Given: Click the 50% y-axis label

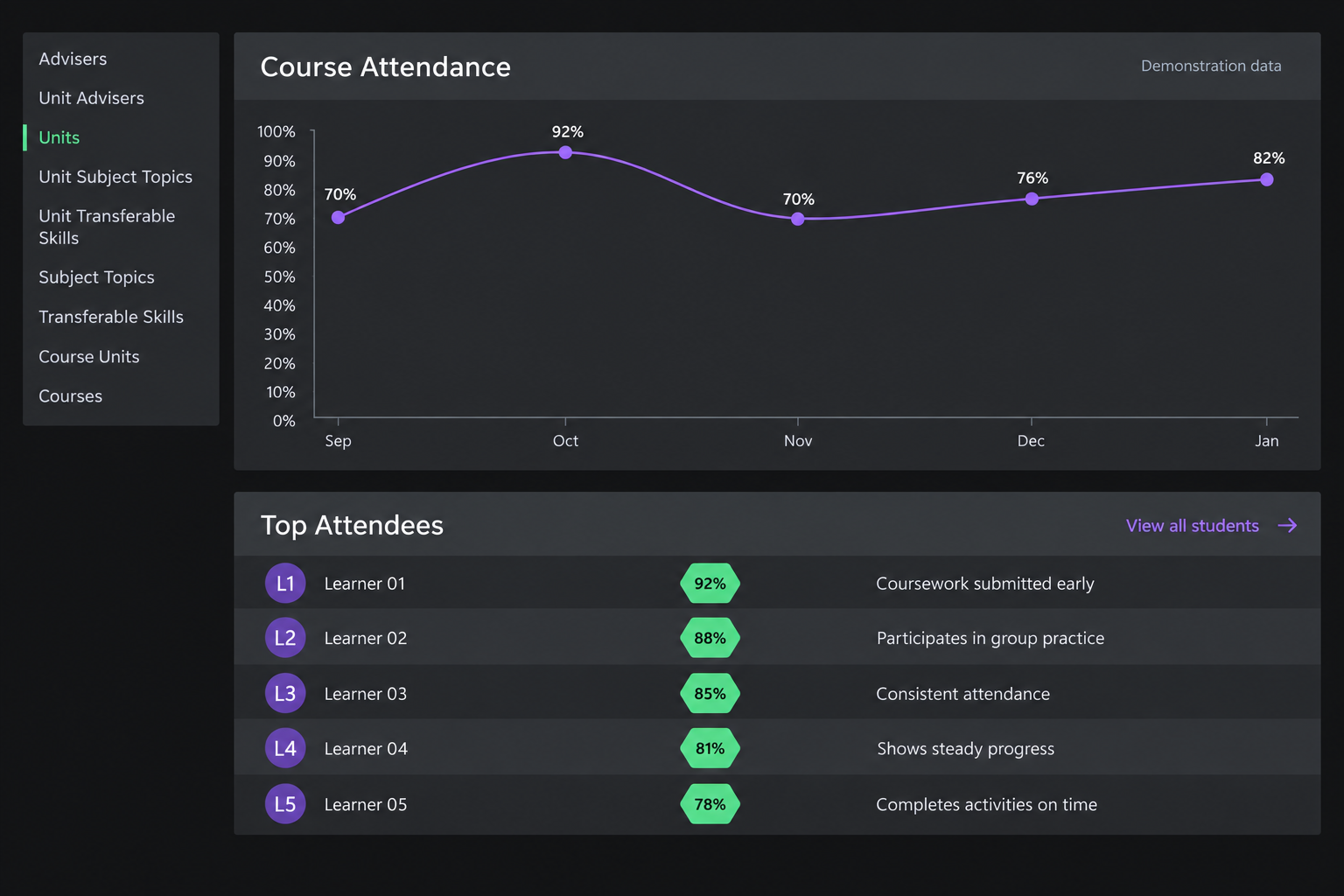Looking at the screenshot, I should [280, 276].
